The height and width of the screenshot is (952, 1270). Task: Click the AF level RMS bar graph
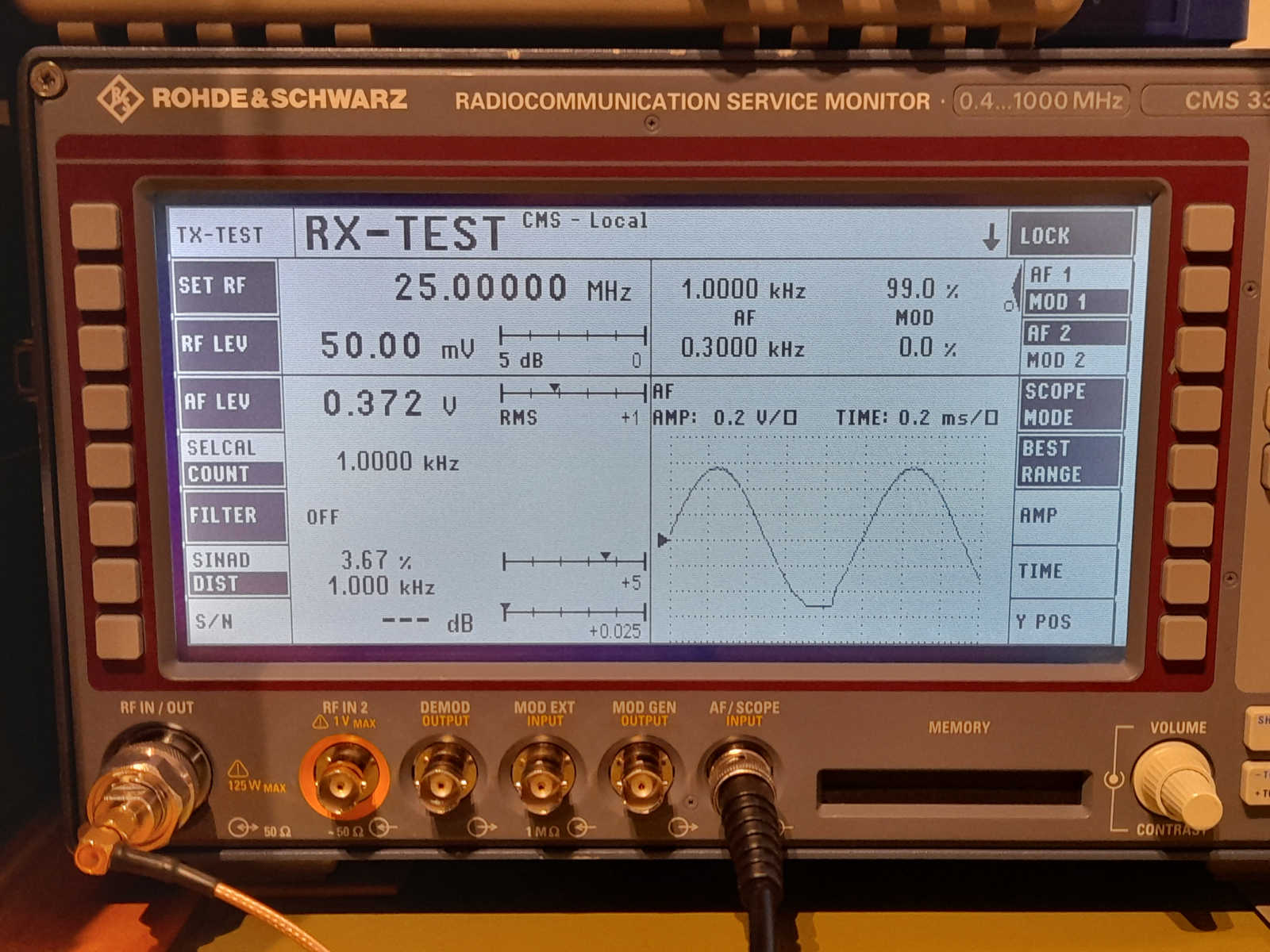573,392
